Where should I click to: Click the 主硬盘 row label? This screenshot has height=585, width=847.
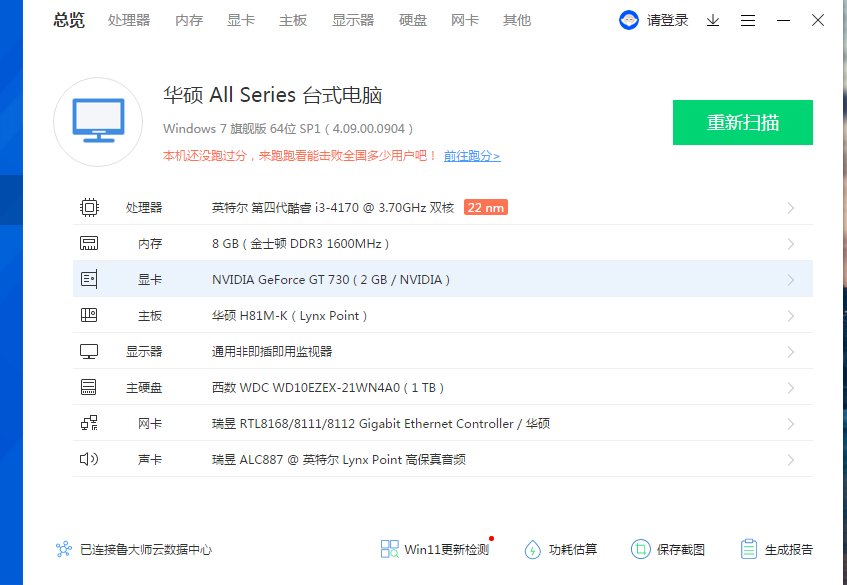pyautogui.click(x=144, y=388)
